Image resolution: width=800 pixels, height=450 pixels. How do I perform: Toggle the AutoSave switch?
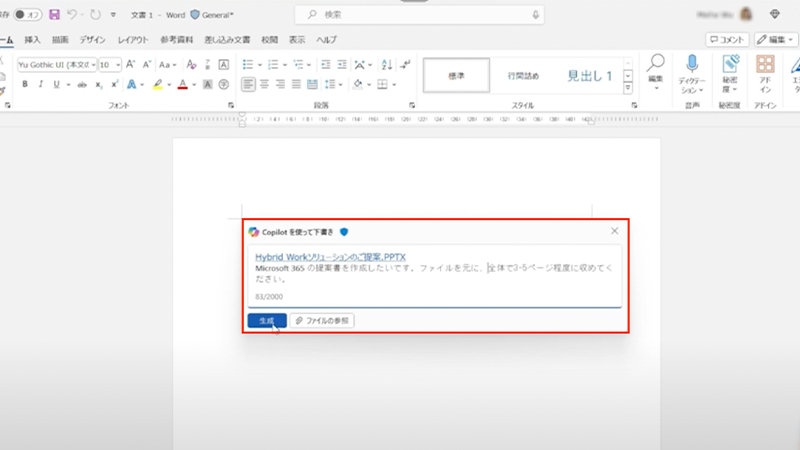(x=27, y=15)
